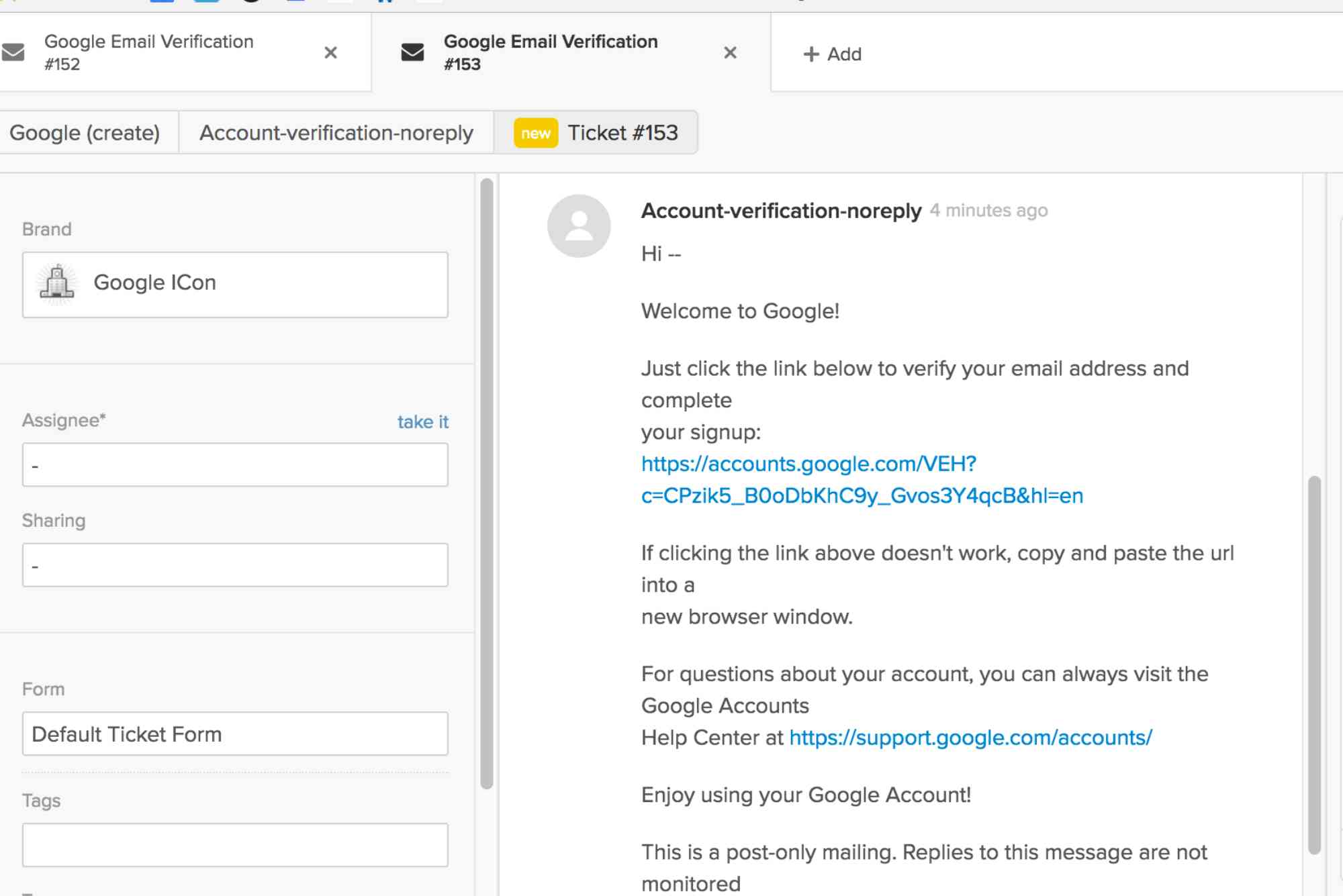Viewport: 1343px width, 896px height.
Task: Open the Assignee selection field
Action: tap(235, 464)
